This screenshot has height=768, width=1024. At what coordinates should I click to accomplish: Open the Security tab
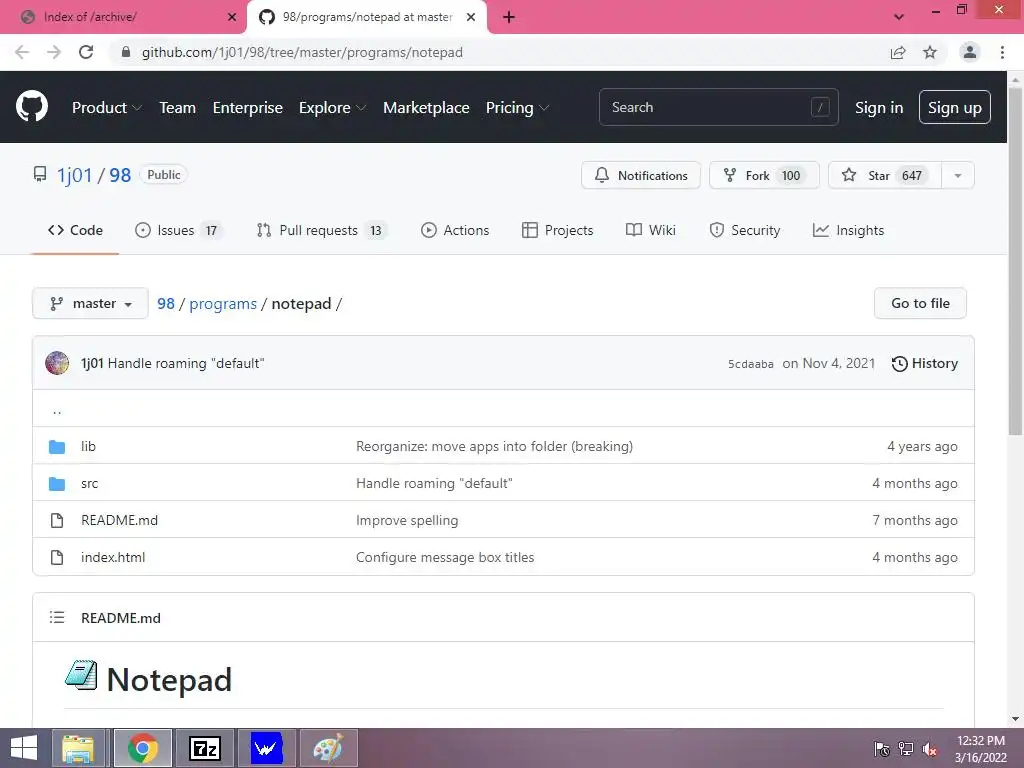click(x=745, y=231)
